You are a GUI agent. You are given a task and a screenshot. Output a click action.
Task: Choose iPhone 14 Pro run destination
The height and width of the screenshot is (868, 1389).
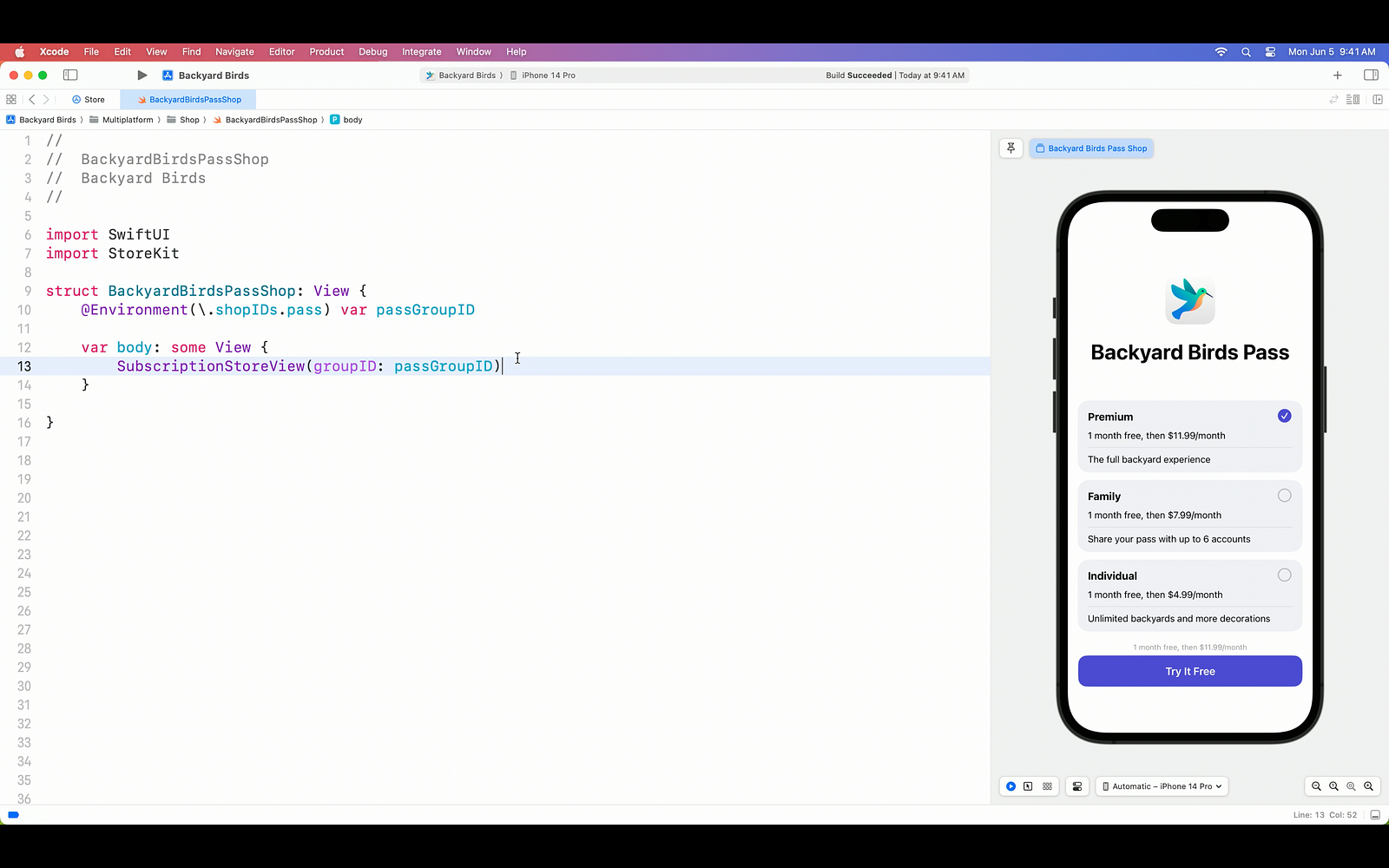pyautogui.click(x=543, y=76)
